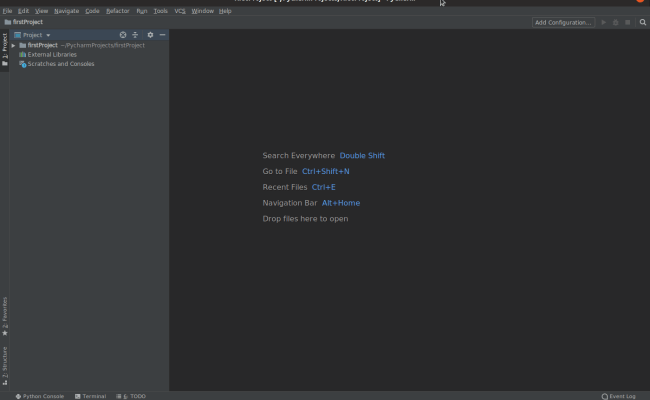This screenshot has width=650, height=400.
Task: Toggle the 2: Favorites side tab
Action: [5, 316]
